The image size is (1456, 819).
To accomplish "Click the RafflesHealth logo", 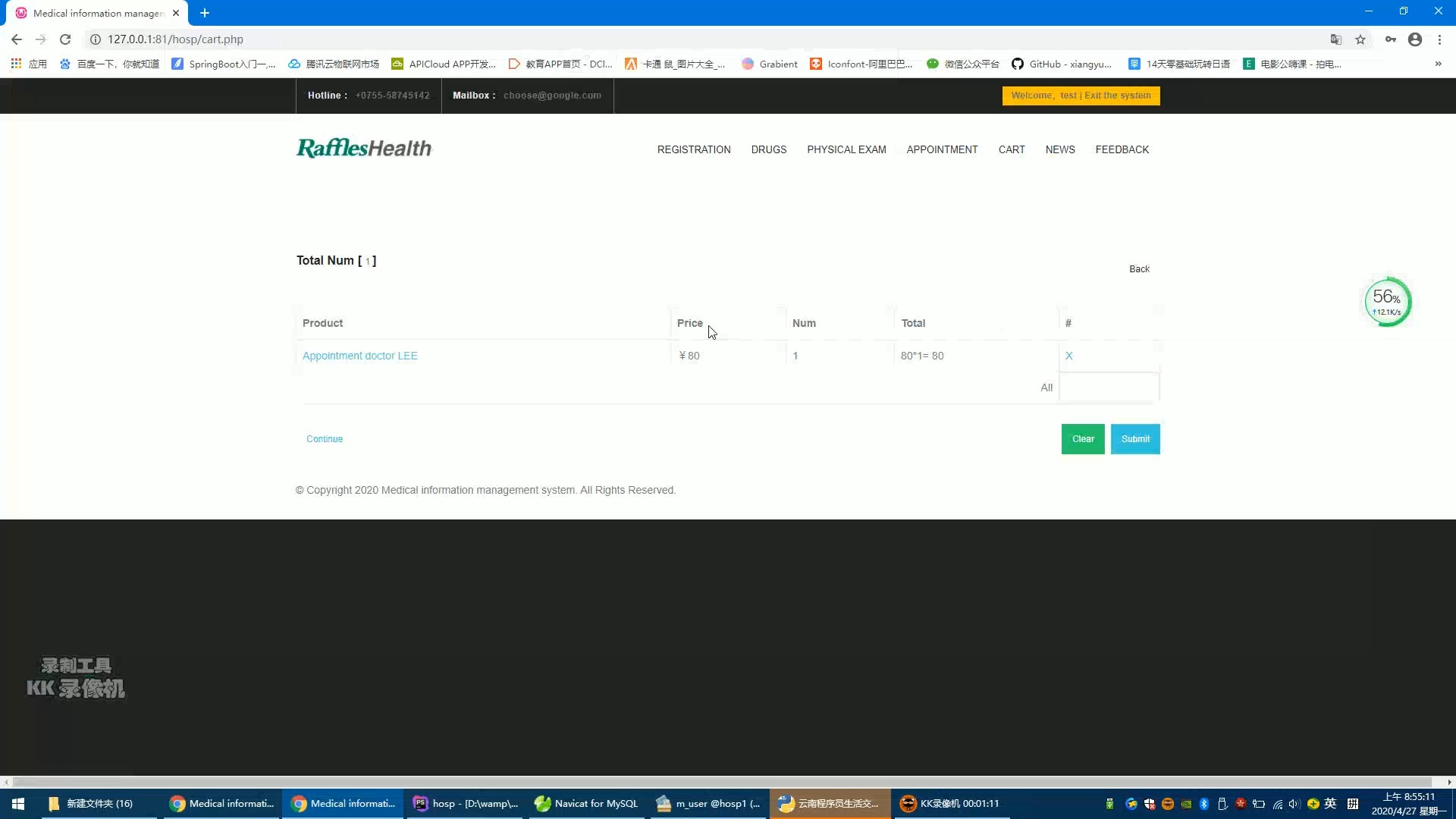I will pos(364,148).
